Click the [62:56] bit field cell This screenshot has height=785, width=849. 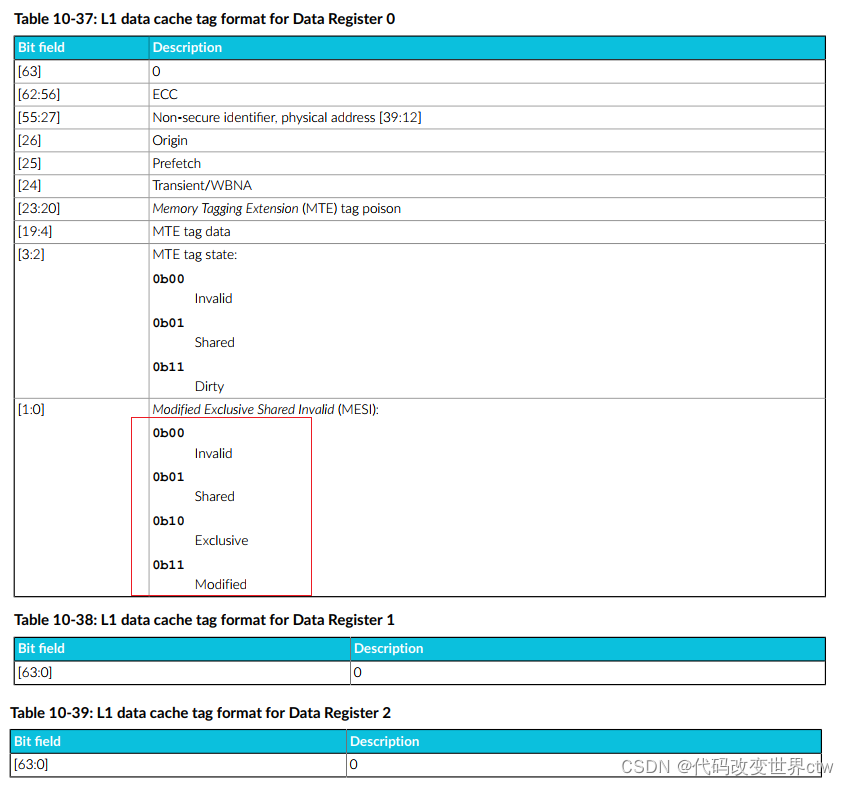point(82,94)
